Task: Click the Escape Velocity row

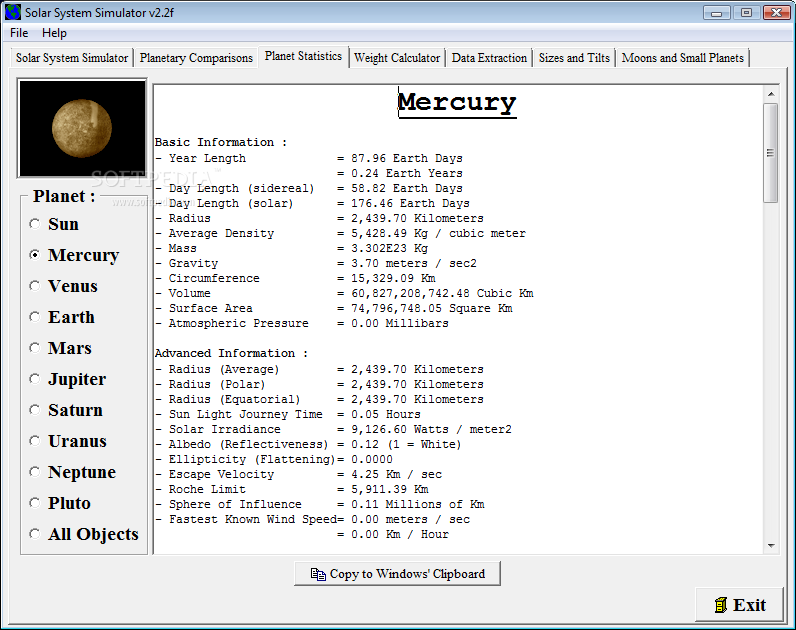Action: pos(298,475)
